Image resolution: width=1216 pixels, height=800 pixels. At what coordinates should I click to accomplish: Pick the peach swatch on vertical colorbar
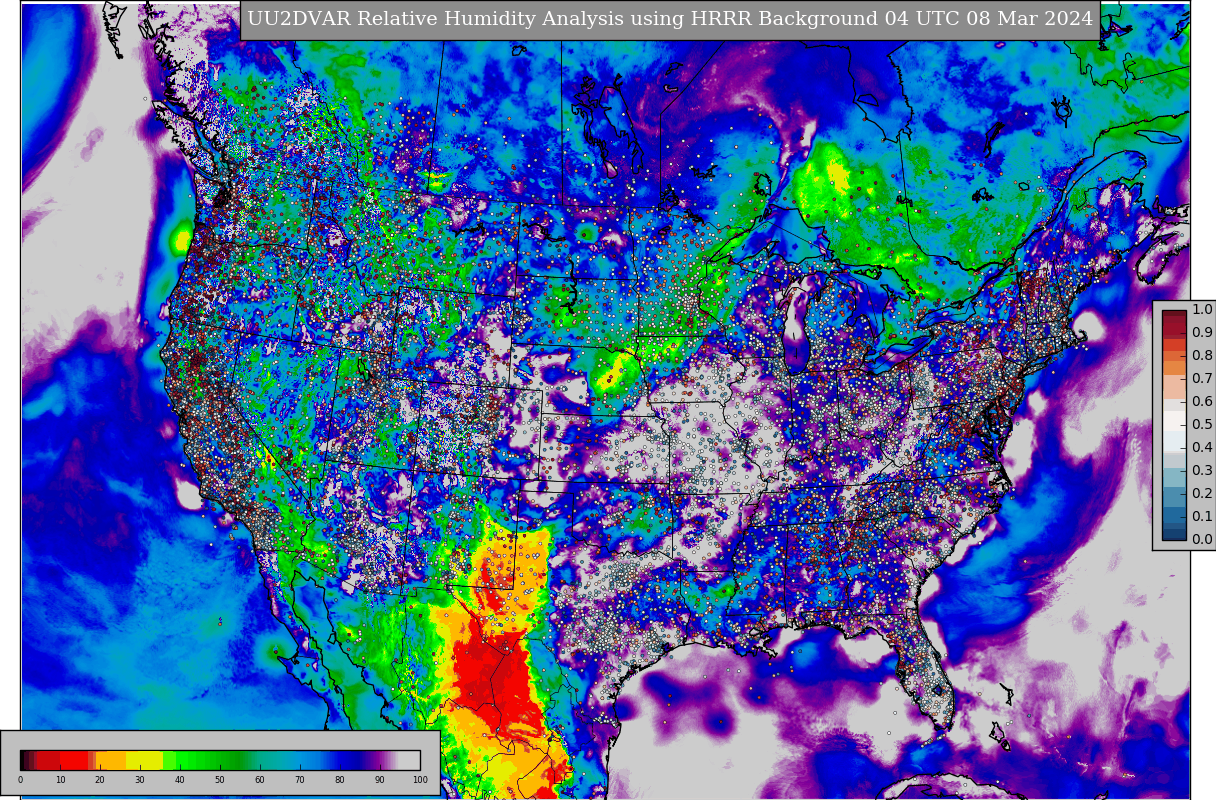click(x=1175, y=387)
